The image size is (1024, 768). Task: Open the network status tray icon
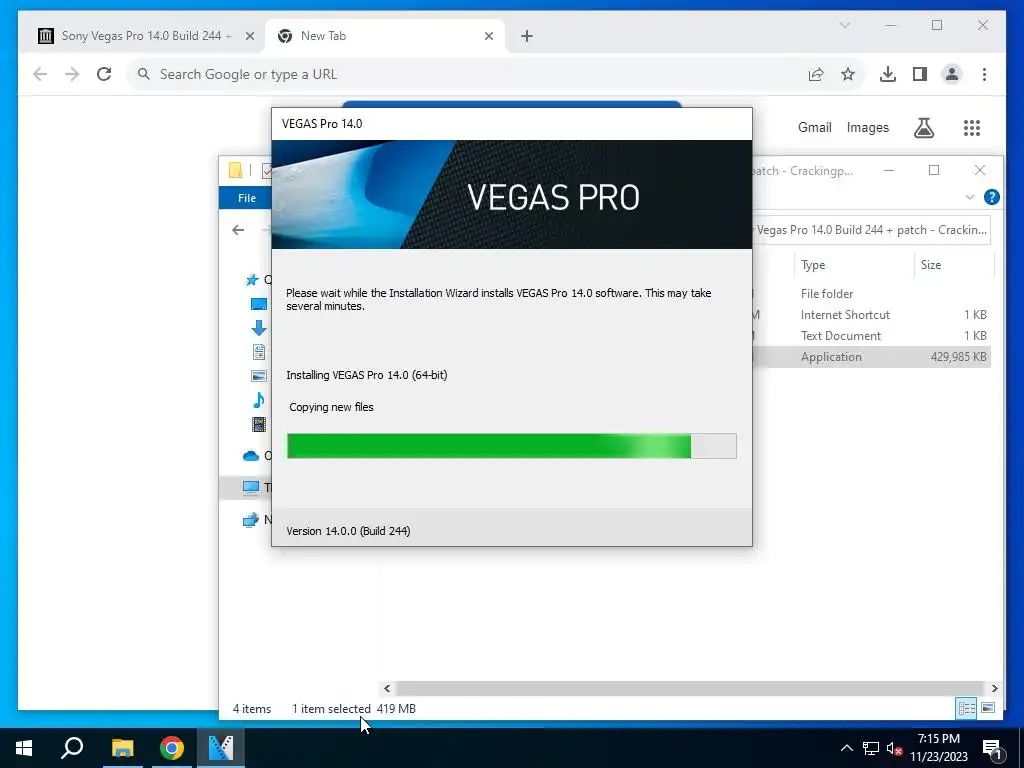[x=871, y=748]
